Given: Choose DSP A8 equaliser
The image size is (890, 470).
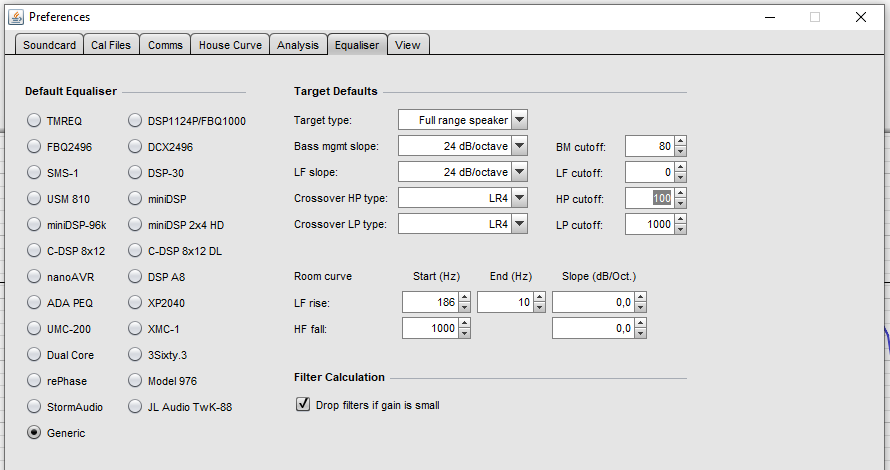Looking at the screenshot, I should pos(135,276).
